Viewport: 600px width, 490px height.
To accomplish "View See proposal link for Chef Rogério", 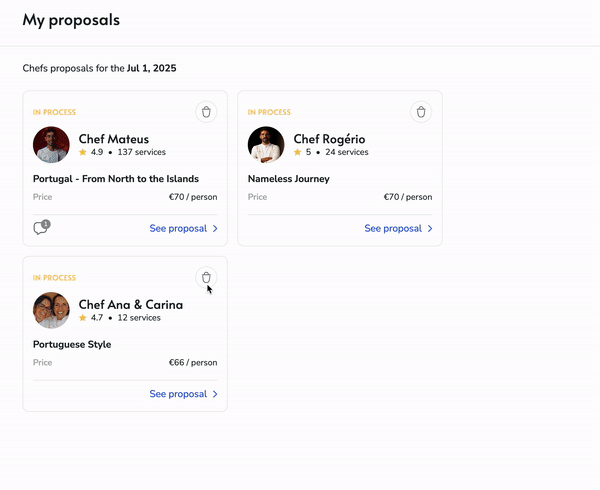I will click(x=393, y=229).
